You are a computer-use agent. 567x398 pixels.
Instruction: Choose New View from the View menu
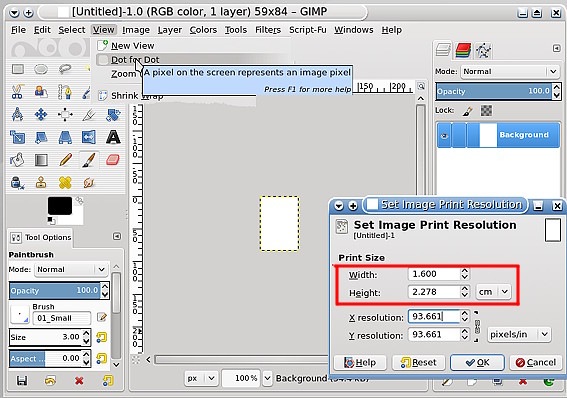click(x=132, y=46)
